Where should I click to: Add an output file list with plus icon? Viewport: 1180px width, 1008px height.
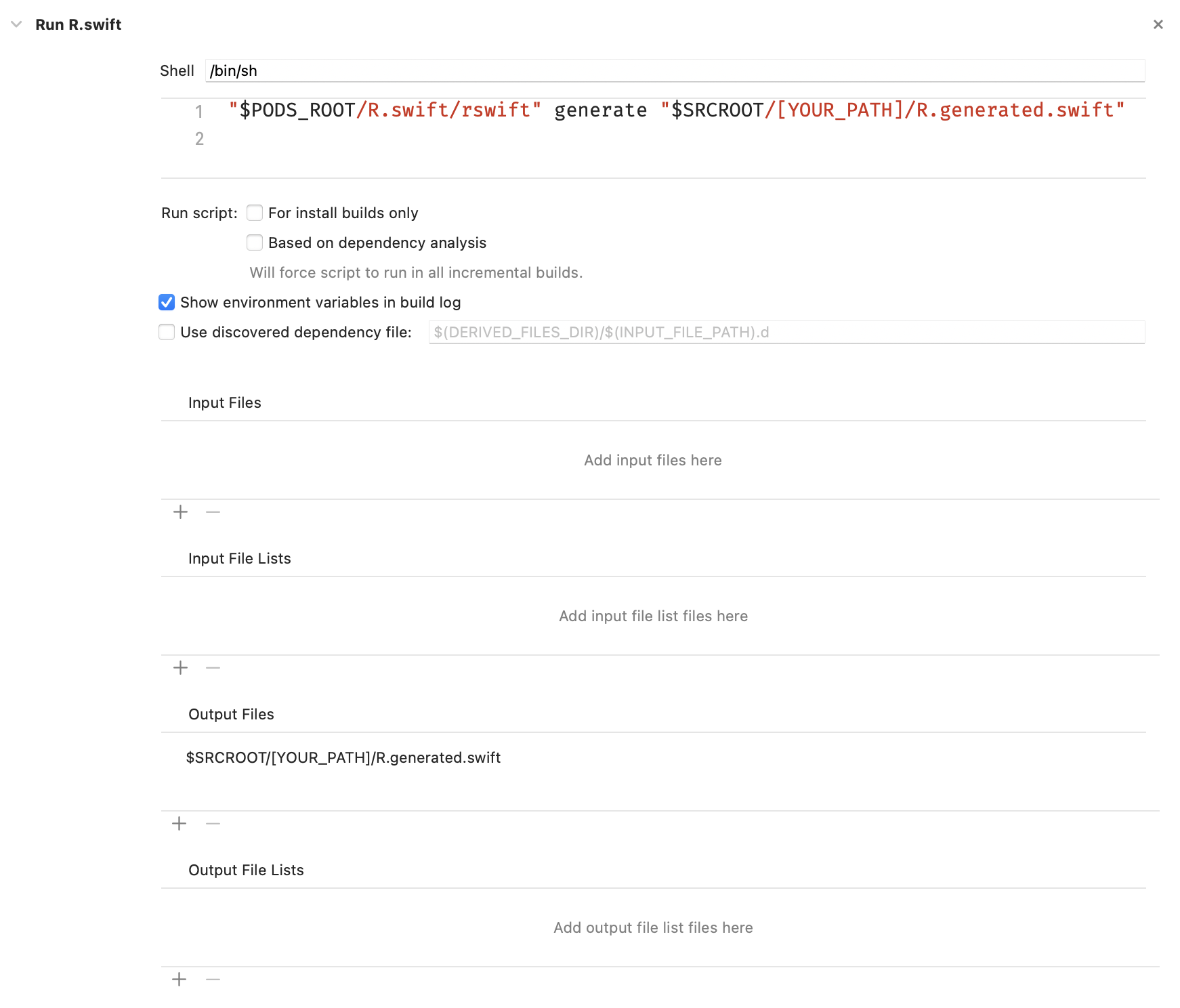click(x=180, y=980)
